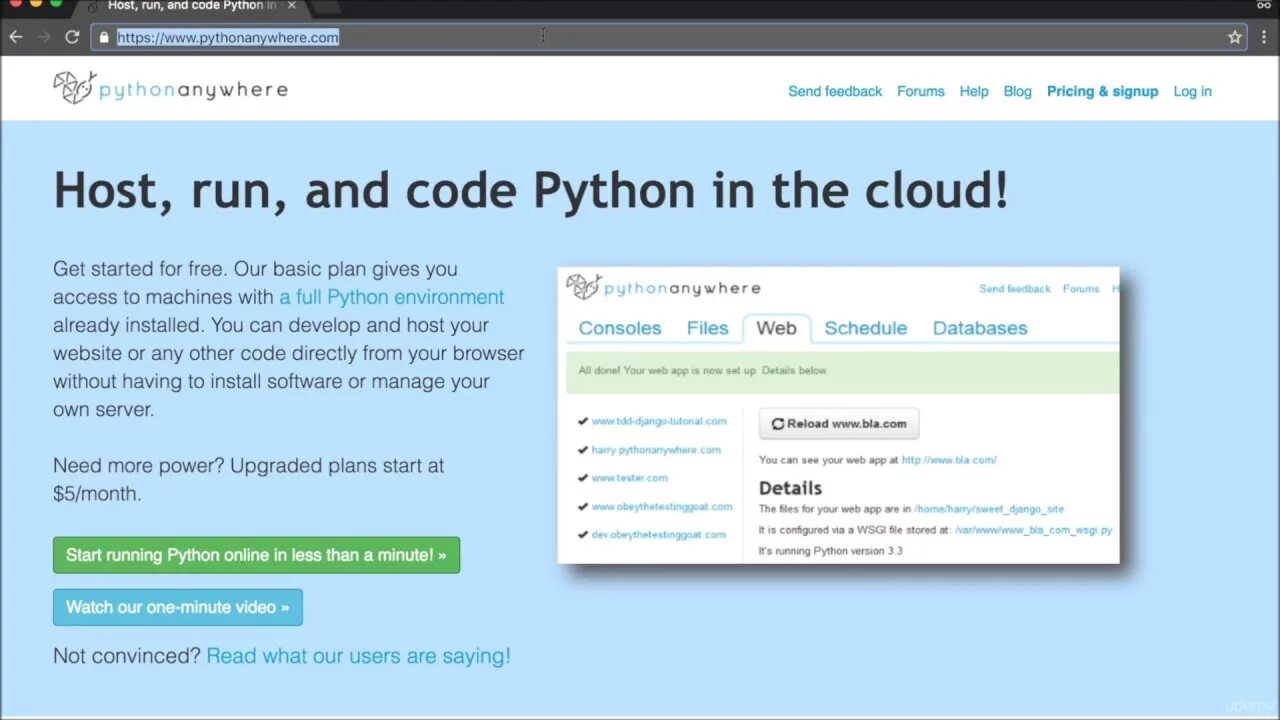This screenshot has width=1280, height=720.
Task: Click Reload www.bla.com button in preview
Action: [x=838, y=423]
